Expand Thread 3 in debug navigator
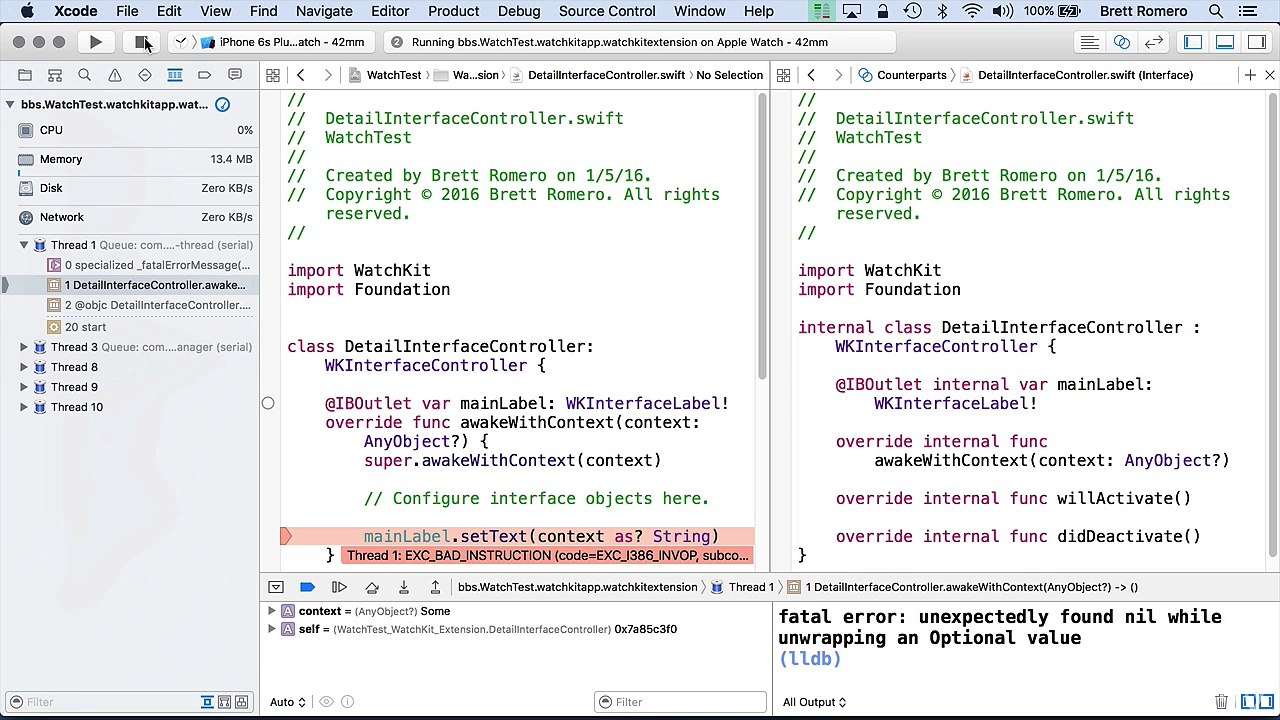Screen dimensions: 1280x720 (x=24, y=347)
